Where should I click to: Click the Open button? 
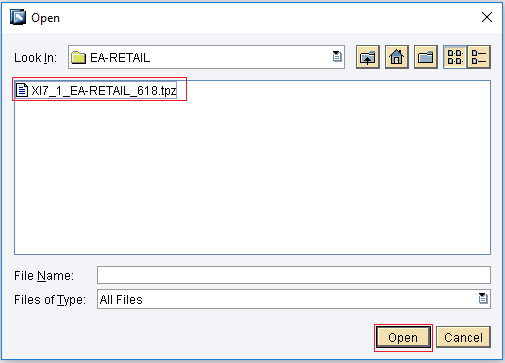403,338
